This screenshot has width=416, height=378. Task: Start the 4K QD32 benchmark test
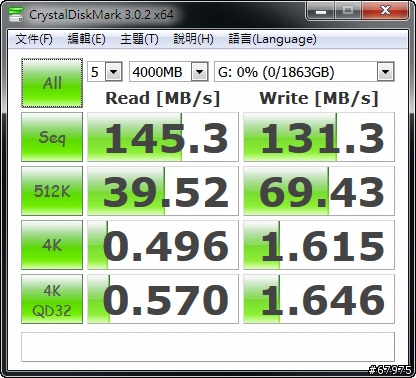click(x=52, y=299)
